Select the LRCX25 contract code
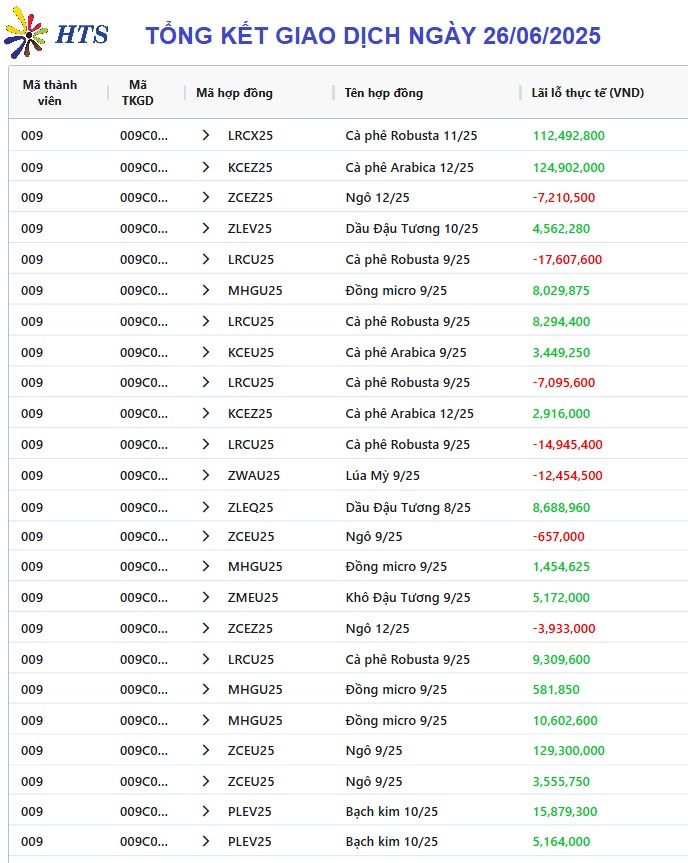The image size is (688, 863). pos(250,136)
